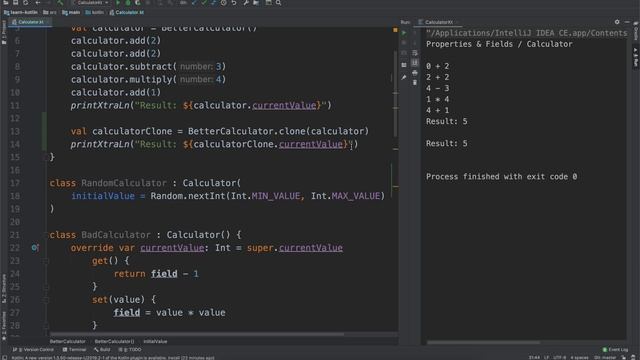
Task: Click the editor vertical scrollbar thumb
Action: tap(395, 94)
